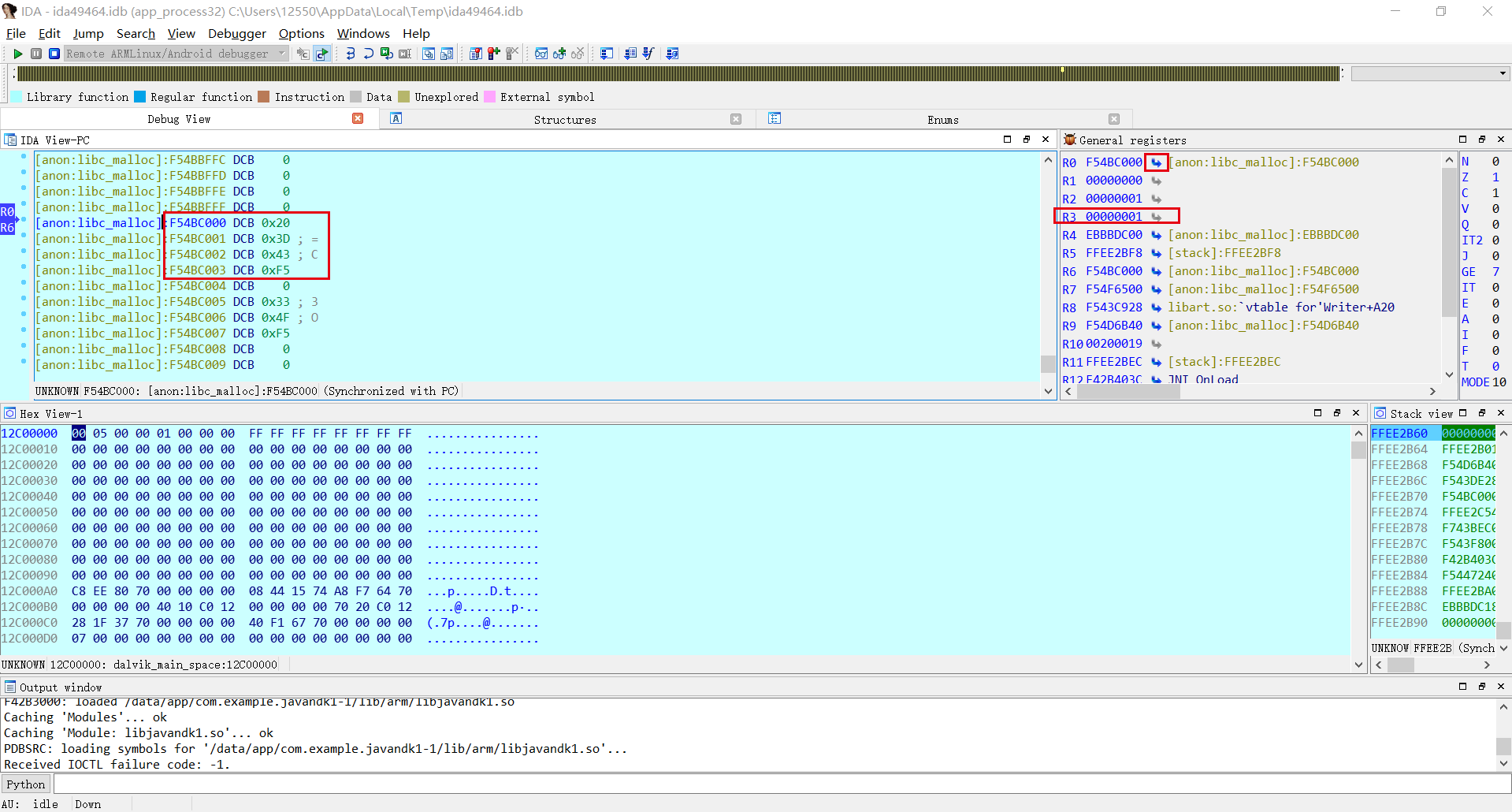Click the Regular function color swatch
The height and width of the screenshot is (812, 1512).
click(x=139, y=97)
